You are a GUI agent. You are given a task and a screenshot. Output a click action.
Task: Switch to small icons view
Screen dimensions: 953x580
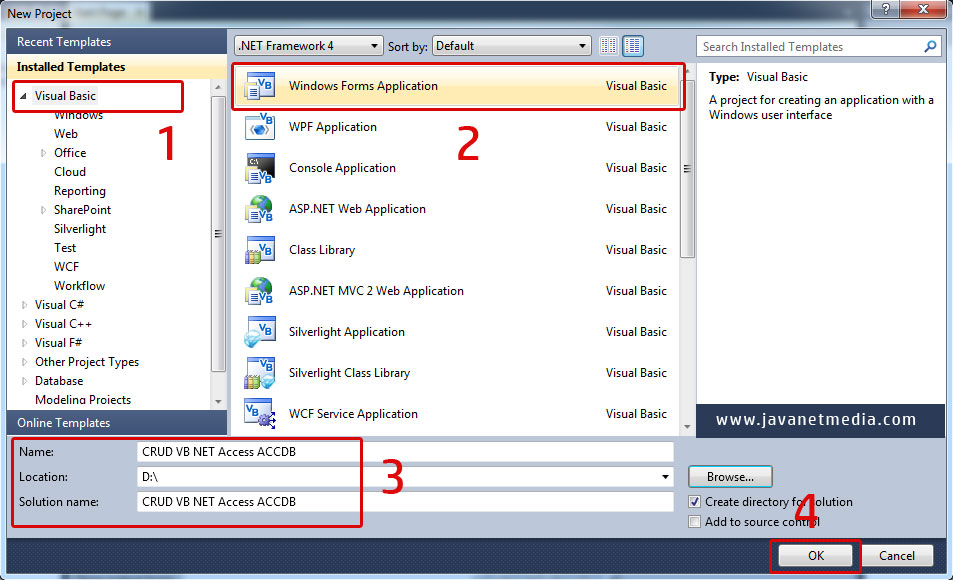(608, 46)
